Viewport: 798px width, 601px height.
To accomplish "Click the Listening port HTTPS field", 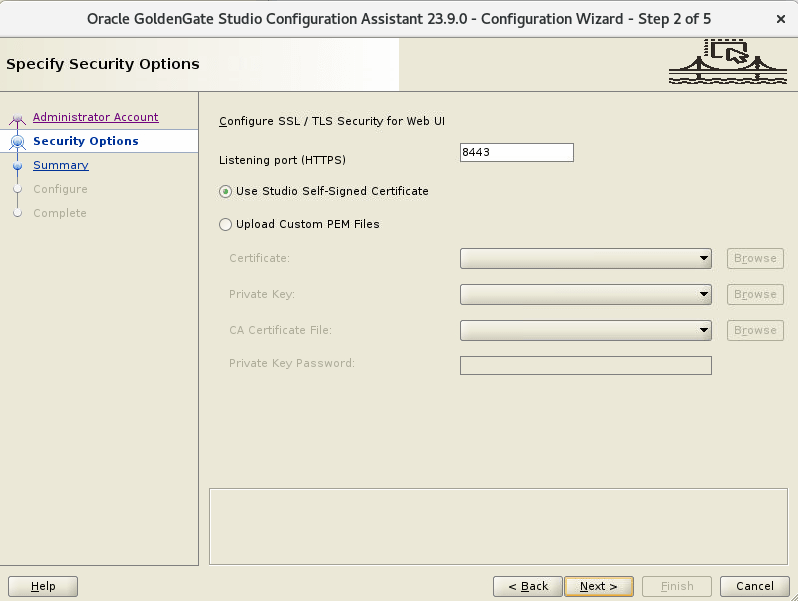I will 517,153.
